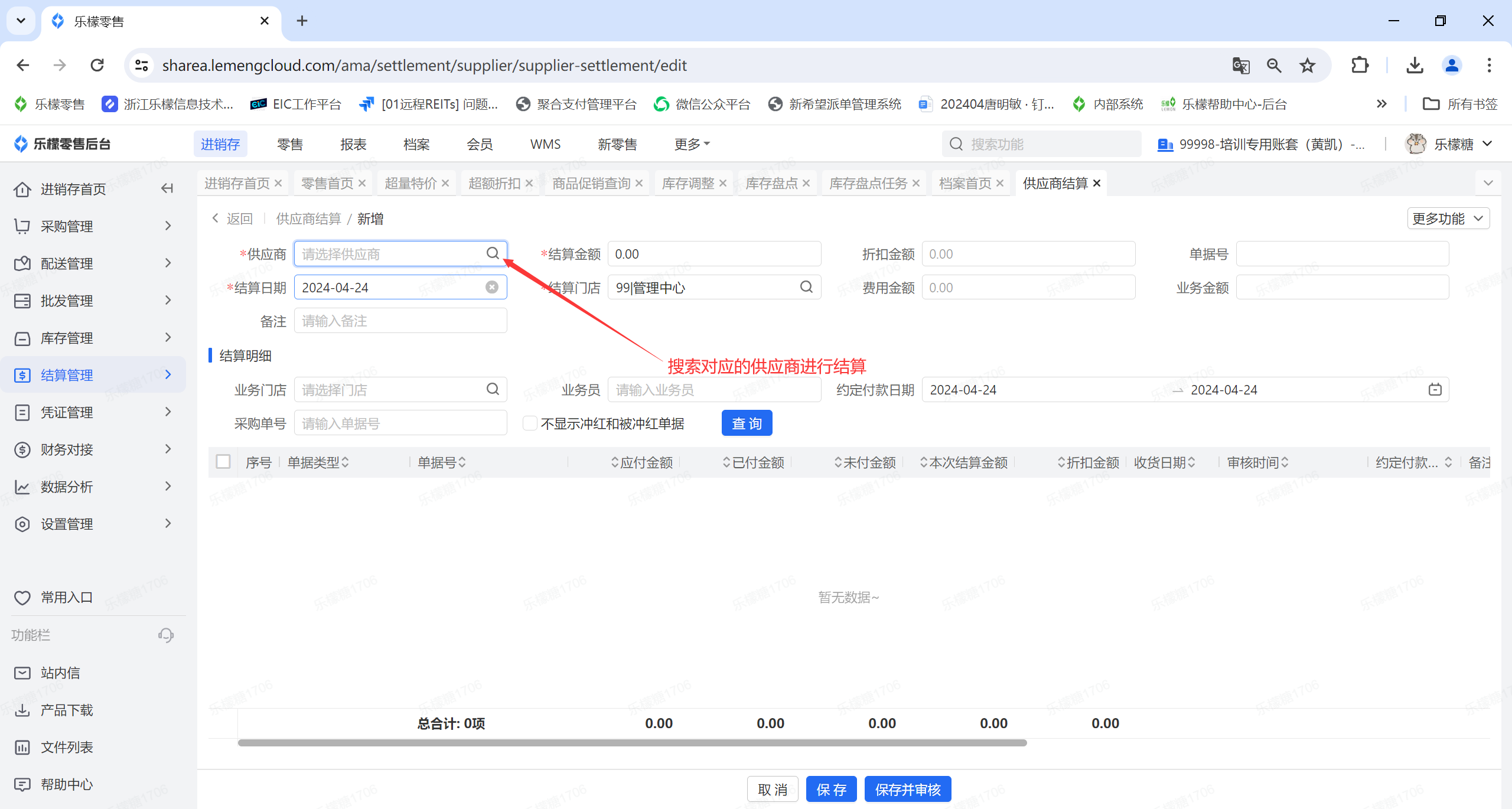
Task: Close the 供应商结算 tab
Action: coord(1097,183)
